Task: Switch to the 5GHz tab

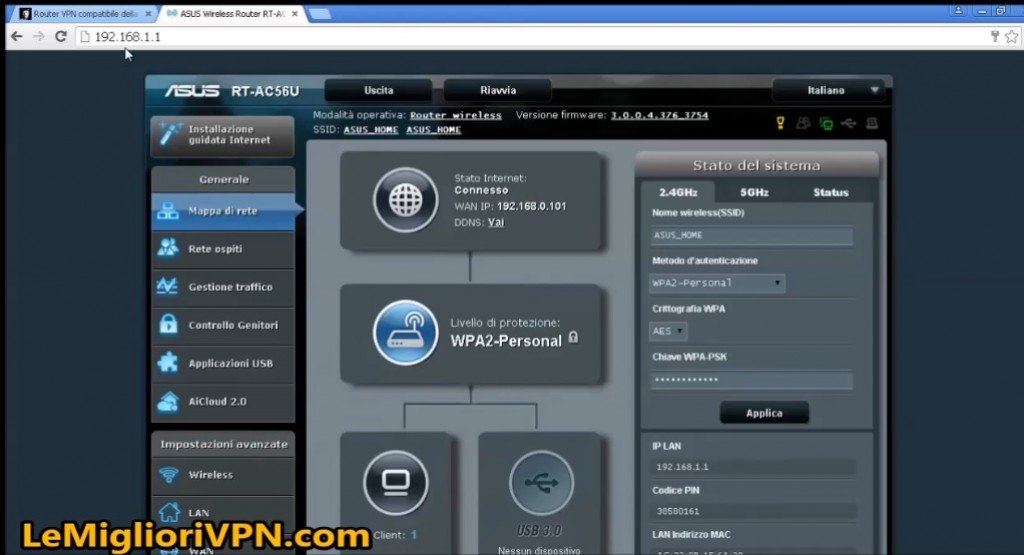Action: point(754,192)
